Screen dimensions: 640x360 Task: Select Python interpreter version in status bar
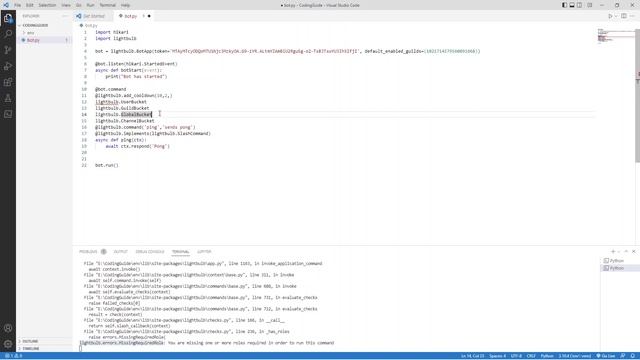(575, 356)
